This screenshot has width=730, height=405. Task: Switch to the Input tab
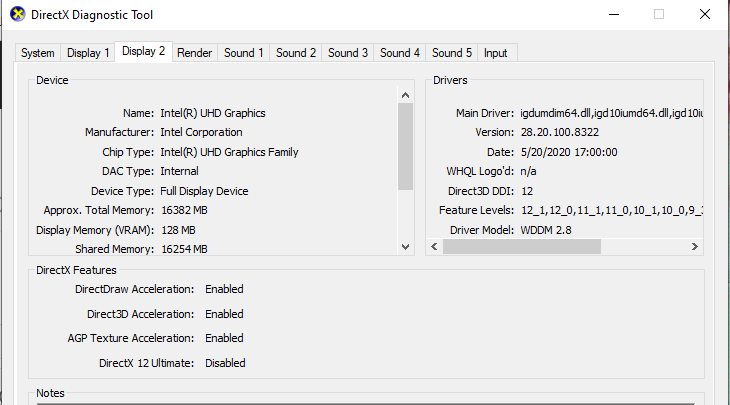[495, 53]
